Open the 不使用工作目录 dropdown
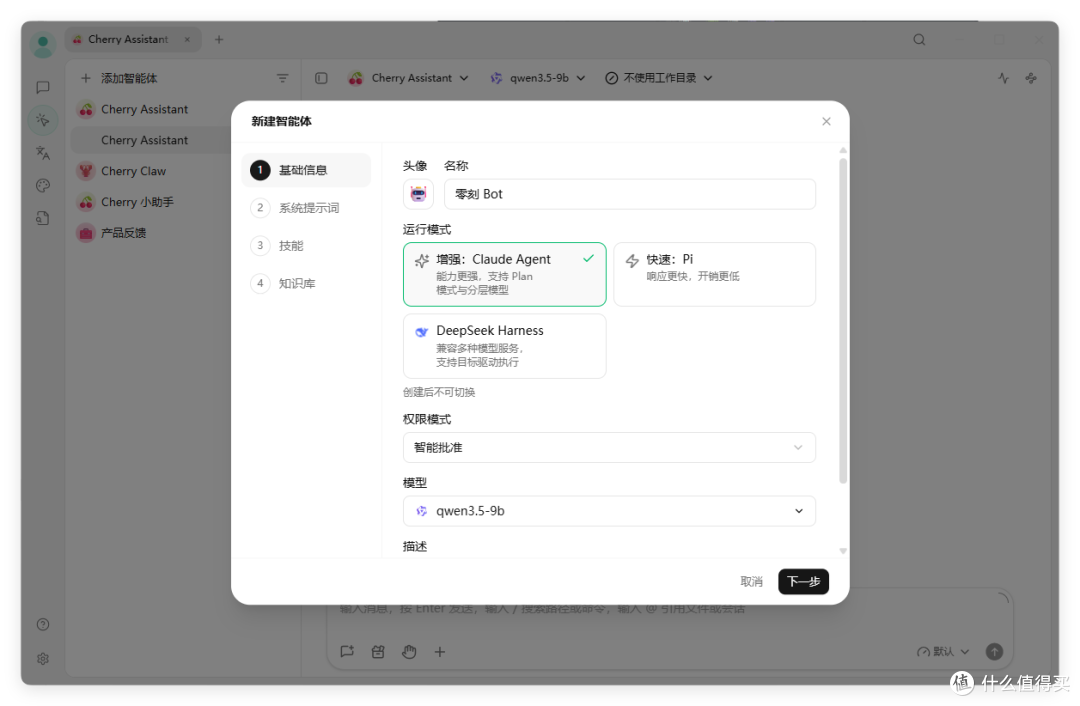Image resolution: width=1080 pixels, height=706 pixels. click(x=658, y=78)
